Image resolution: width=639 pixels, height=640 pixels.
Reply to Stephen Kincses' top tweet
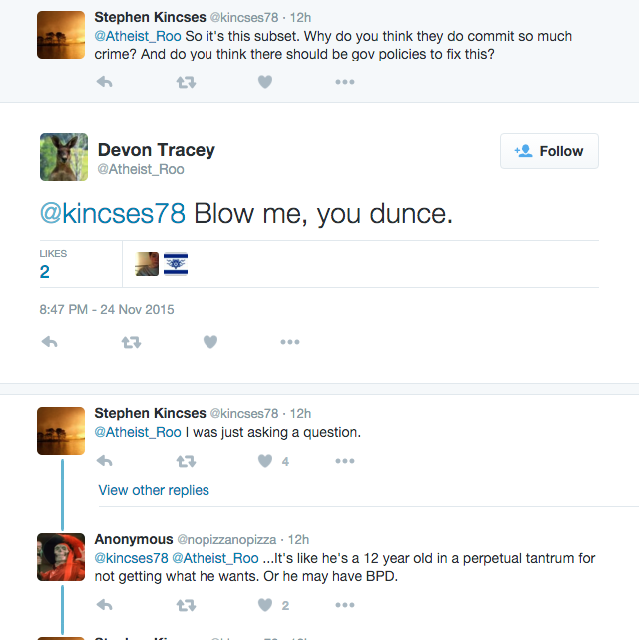coord(104,82)
